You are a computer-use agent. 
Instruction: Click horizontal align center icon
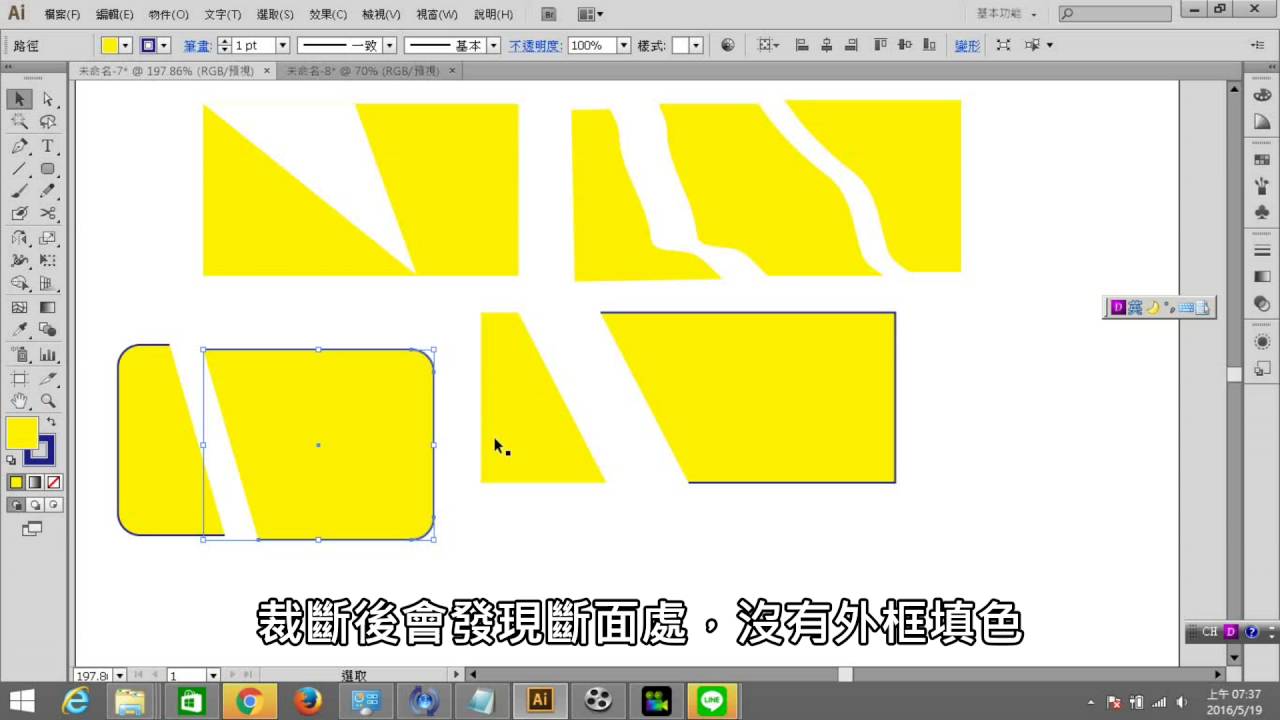[x=826, y=45]
